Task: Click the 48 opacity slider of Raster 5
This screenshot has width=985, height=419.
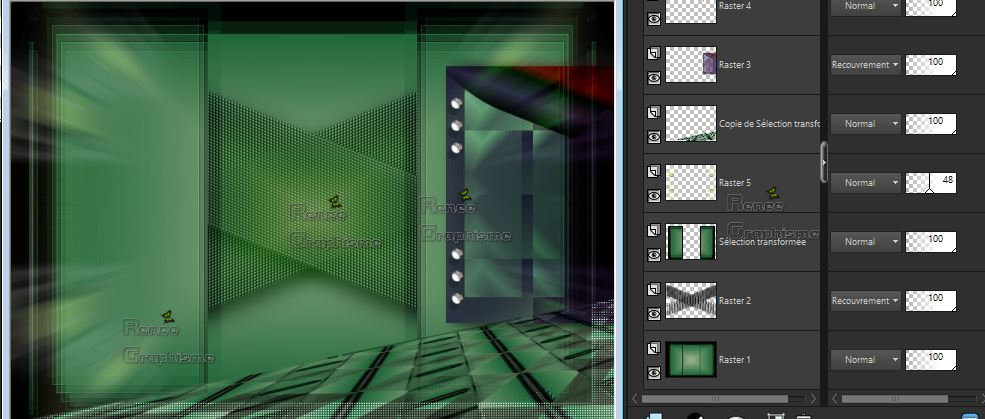Action: pos(931,183)
